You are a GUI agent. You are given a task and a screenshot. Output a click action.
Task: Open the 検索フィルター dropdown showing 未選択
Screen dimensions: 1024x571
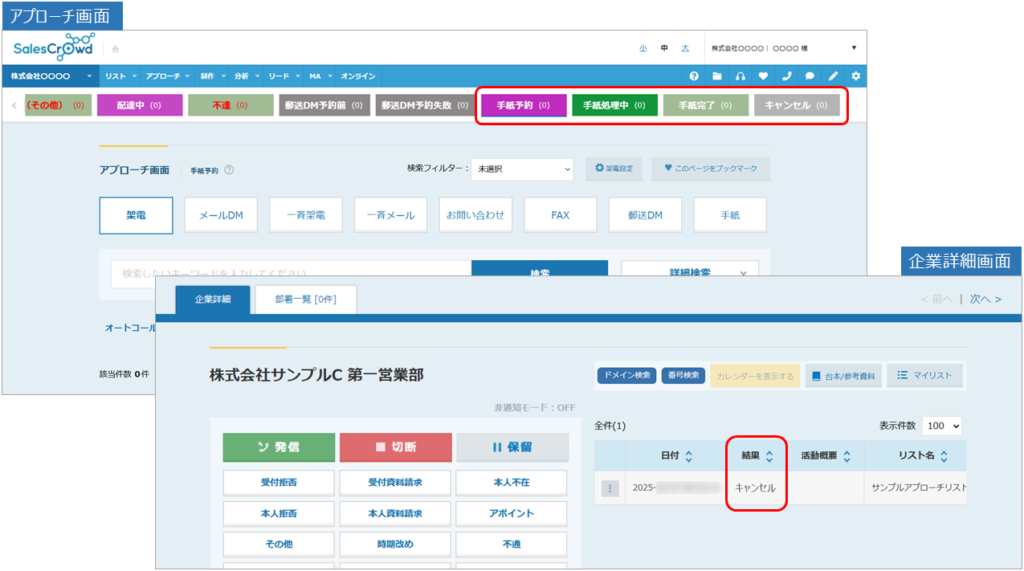pos(522,169)
